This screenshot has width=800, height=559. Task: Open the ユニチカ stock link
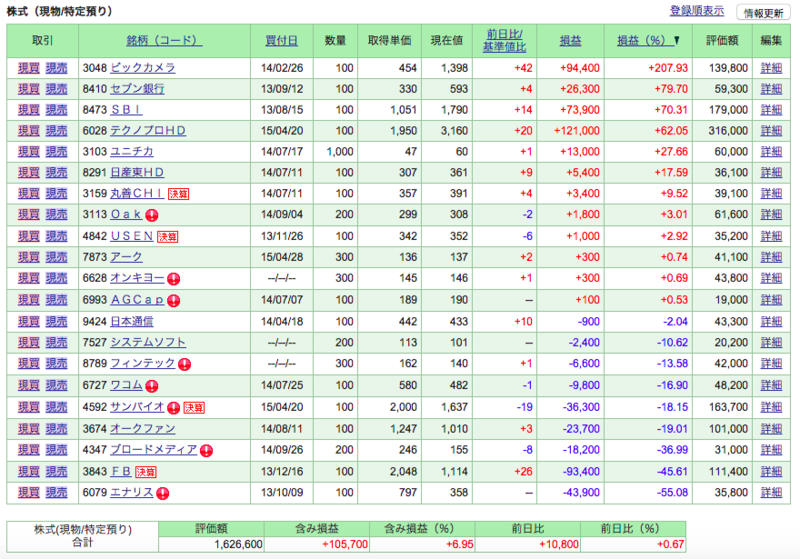point(132,151)
